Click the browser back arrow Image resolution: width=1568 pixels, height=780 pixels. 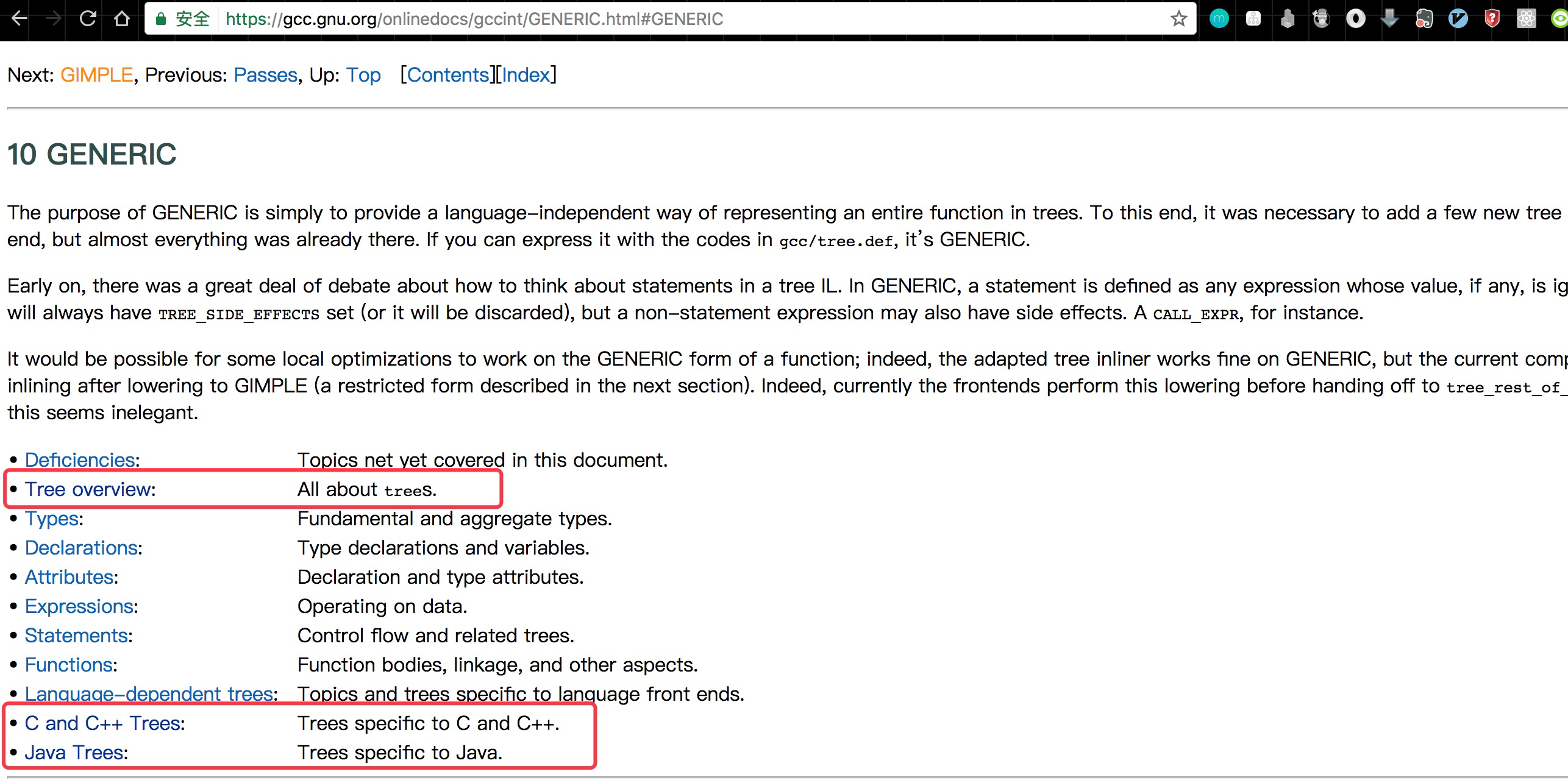click(x=20, y=19)
